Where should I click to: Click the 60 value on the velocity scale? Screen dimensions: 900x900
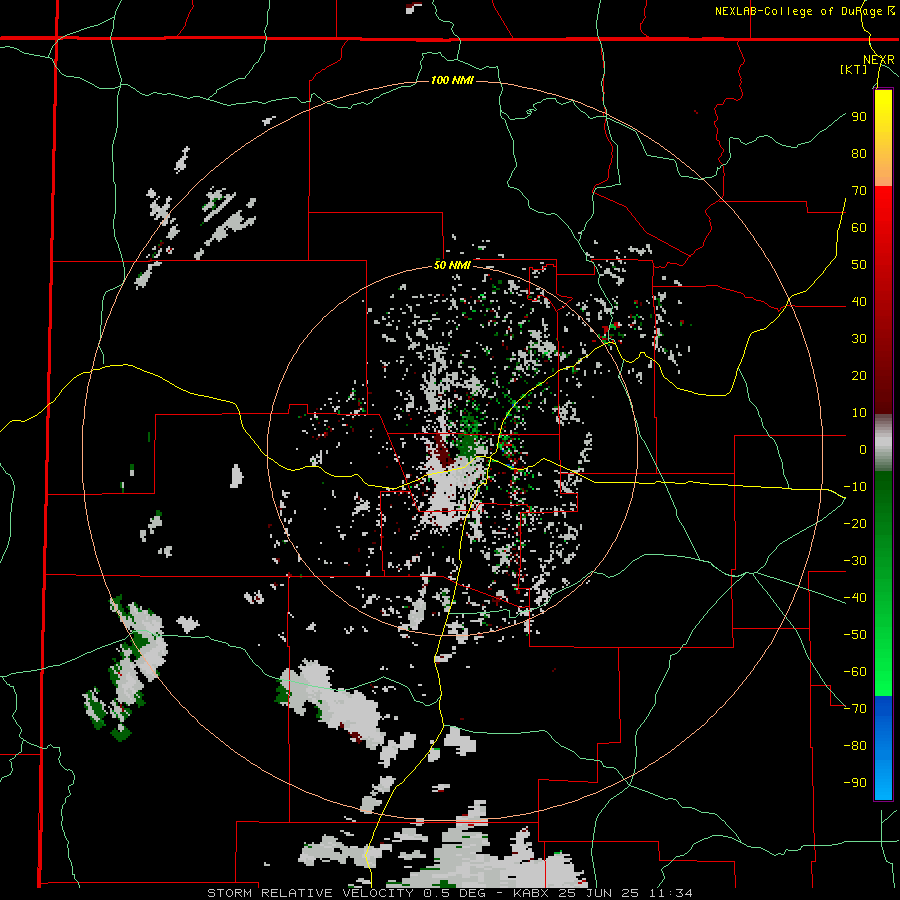click(859, 228)
